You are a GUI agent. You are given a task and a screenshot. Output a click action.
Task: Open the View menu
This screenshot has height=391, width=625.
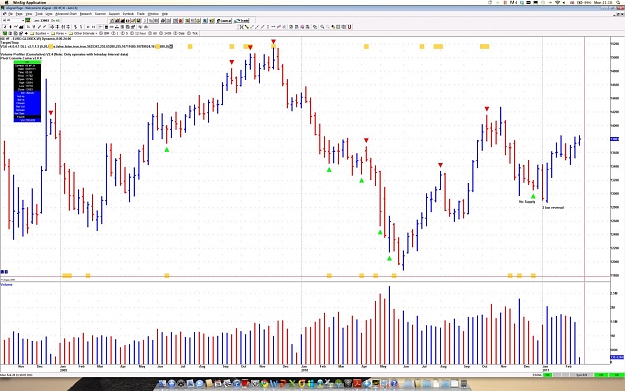[29, 14]
